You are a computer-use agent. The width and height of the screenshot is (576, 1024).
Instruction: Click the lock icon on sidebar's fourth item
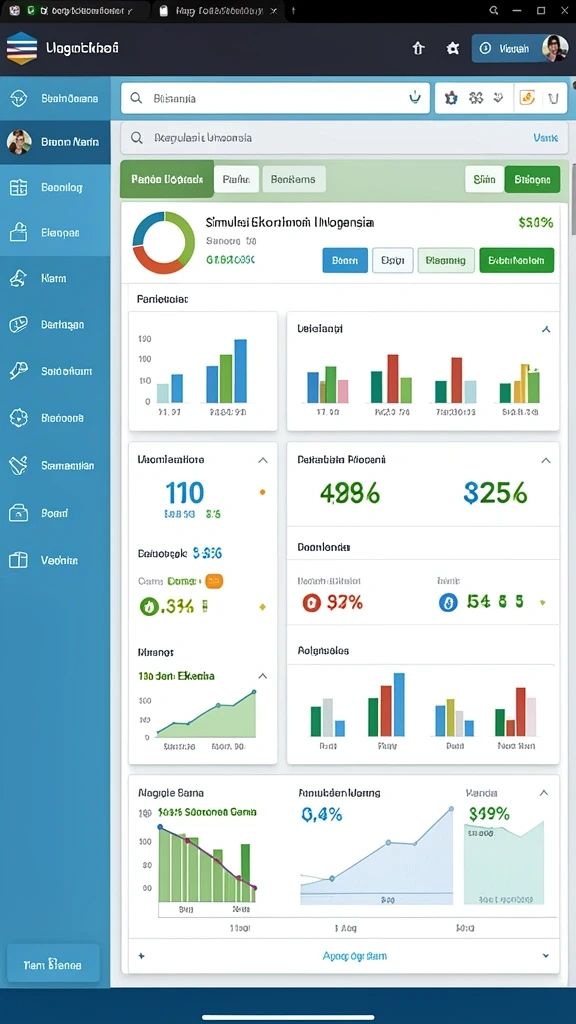coord(18,232)
